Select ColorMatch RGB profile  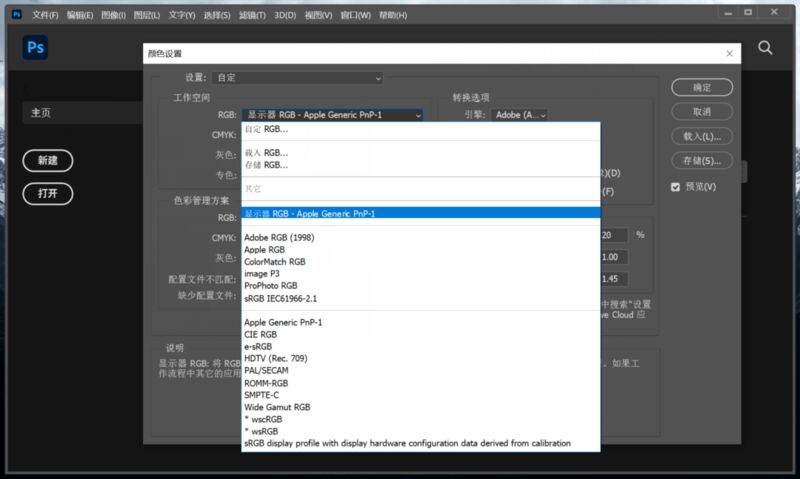[x=421, y=262]
